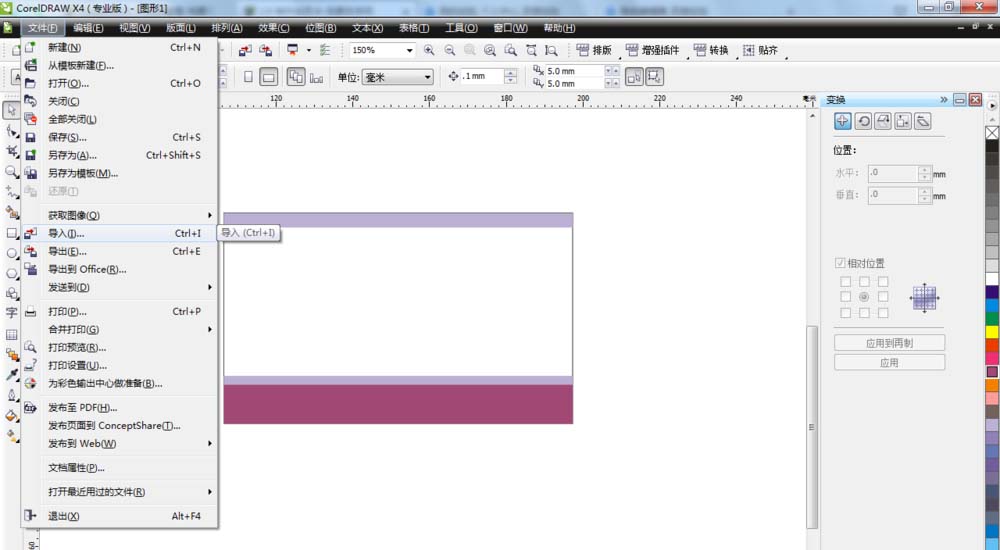Select the Text tool in the toolbox

tap(11, 313)
